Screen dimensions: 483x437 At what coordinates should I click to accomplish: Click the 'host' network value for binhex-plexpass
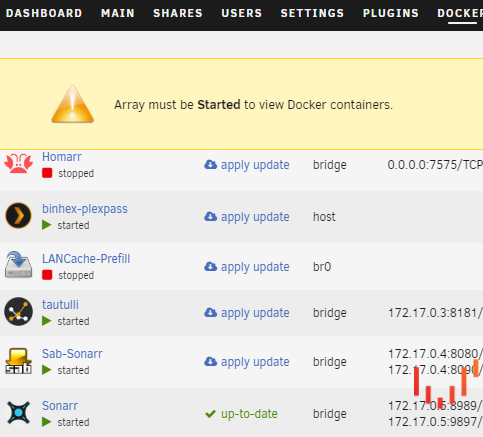pyautogui.click(x=324, y=217)
